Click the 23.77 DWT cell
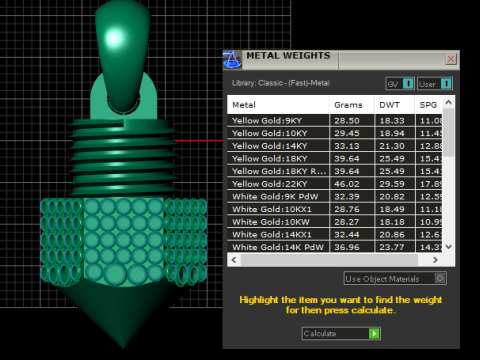 (x=395, y=247)
